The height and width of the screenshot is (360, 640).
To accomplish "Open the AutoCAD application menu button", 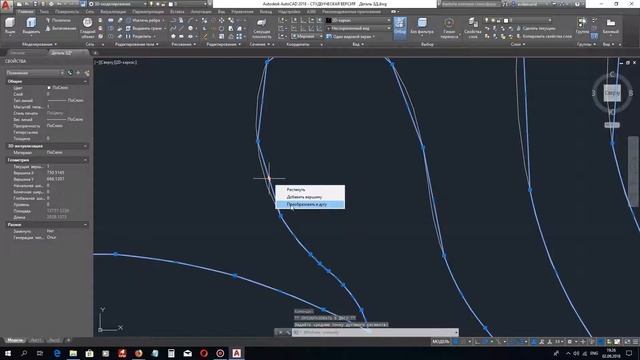I will pos(6,5).
